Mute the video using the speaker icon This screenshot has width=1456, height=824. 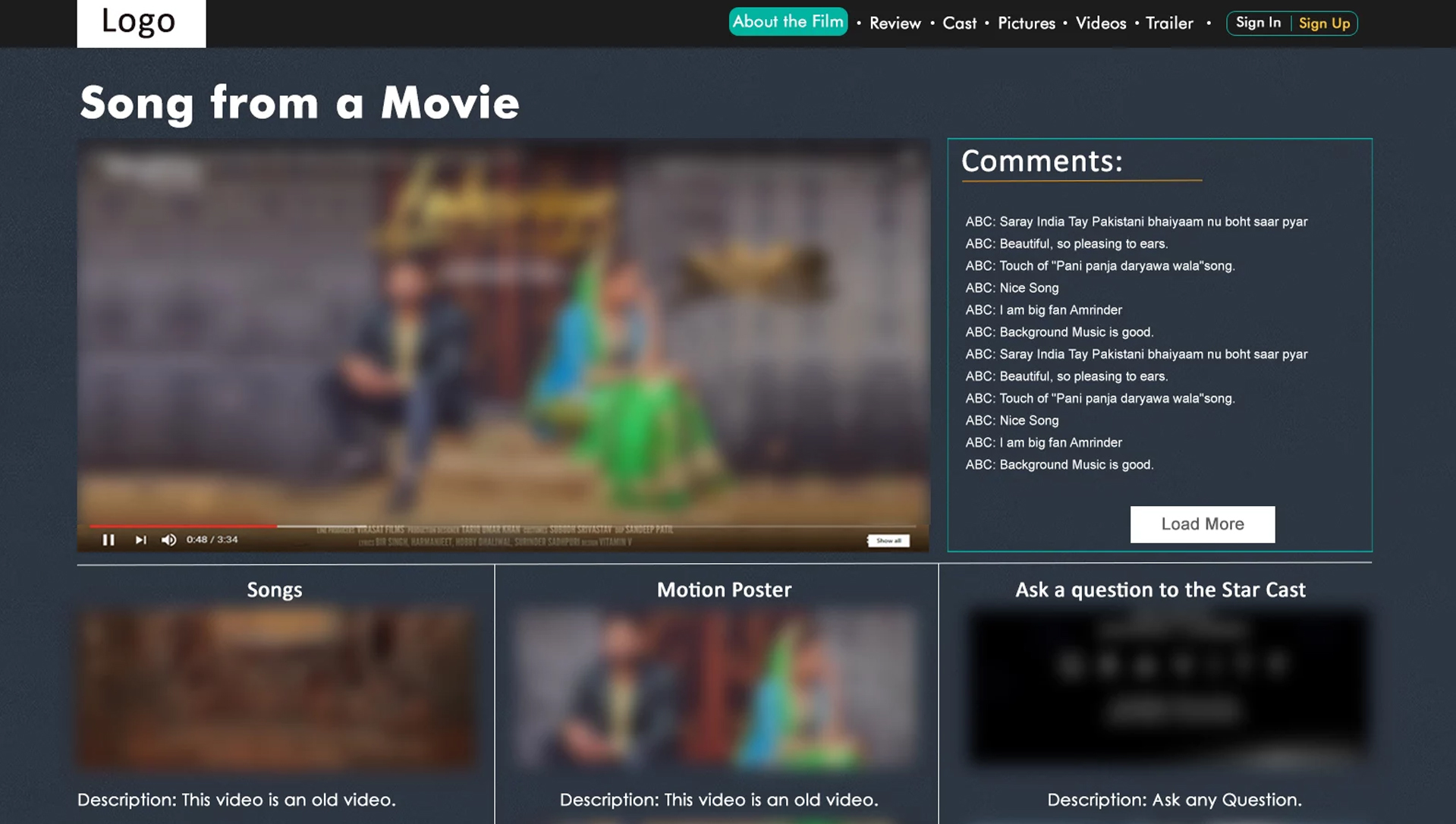[168, 539]
